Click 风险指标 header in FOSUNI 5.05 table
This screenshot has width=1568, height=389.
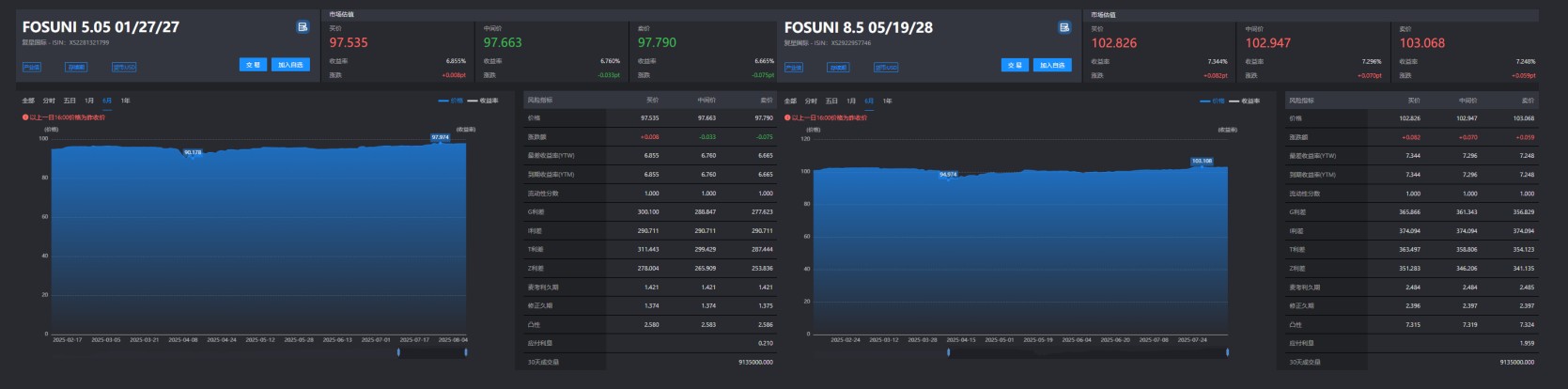point(540,100)
